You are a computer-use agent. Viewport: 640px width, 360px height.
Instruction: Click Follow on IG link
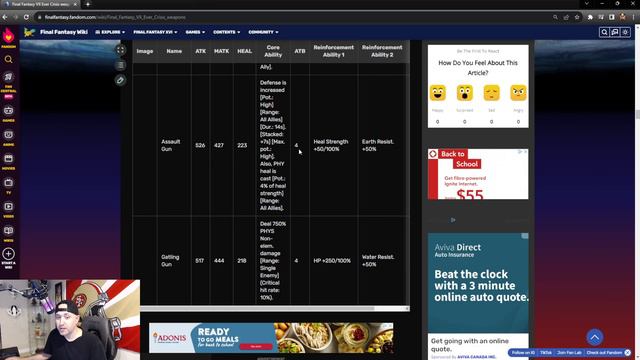click(x=523, y=353)
